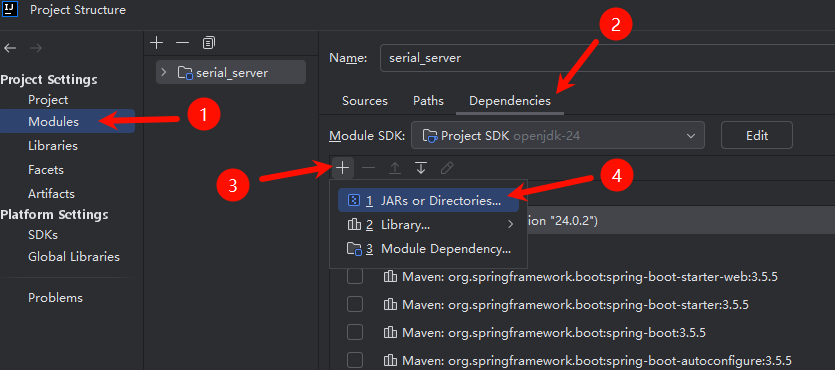
Task: Click the module Name input field
Action: tap(607, 57)
